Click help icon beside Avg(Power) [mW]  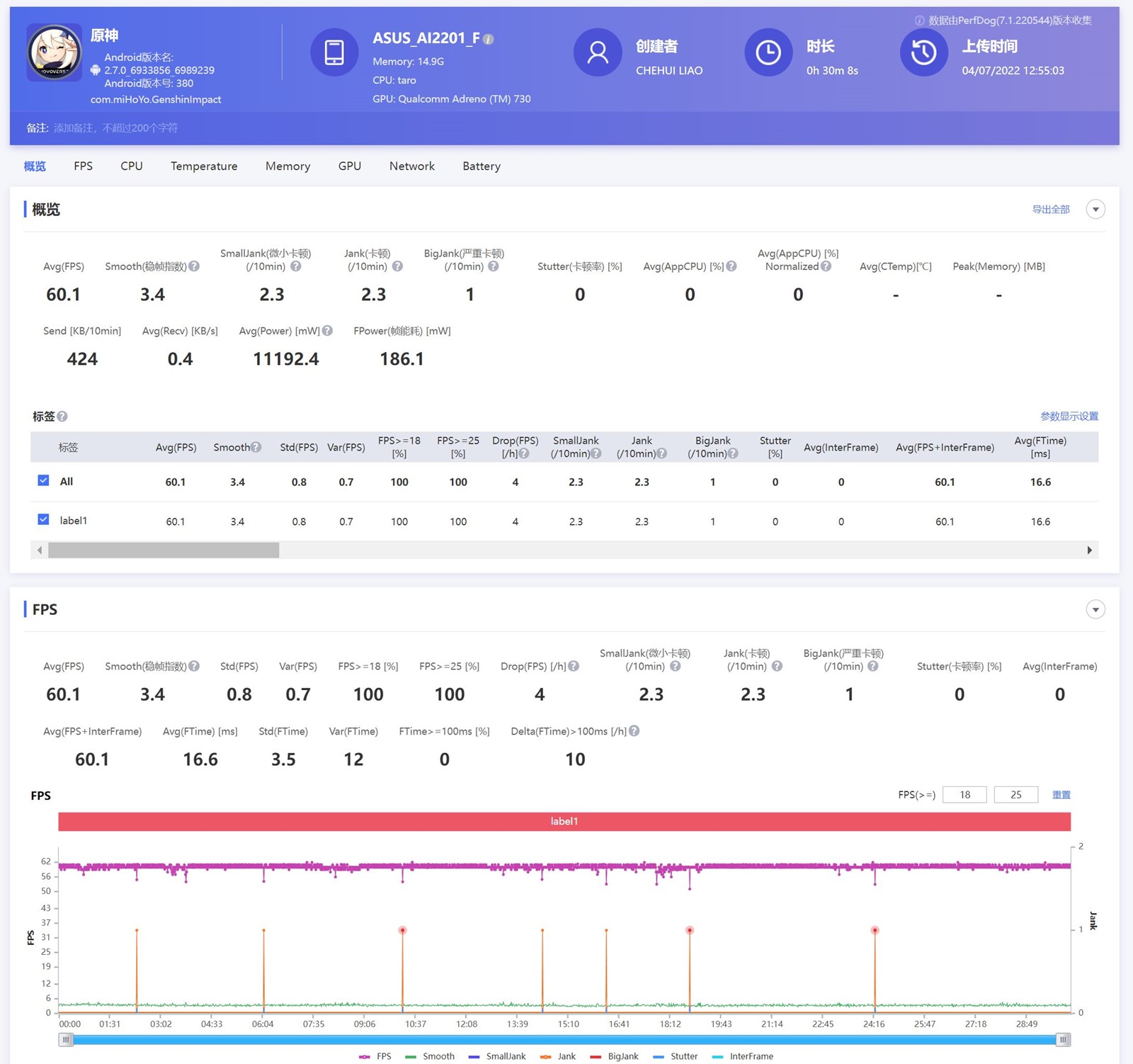327,331
